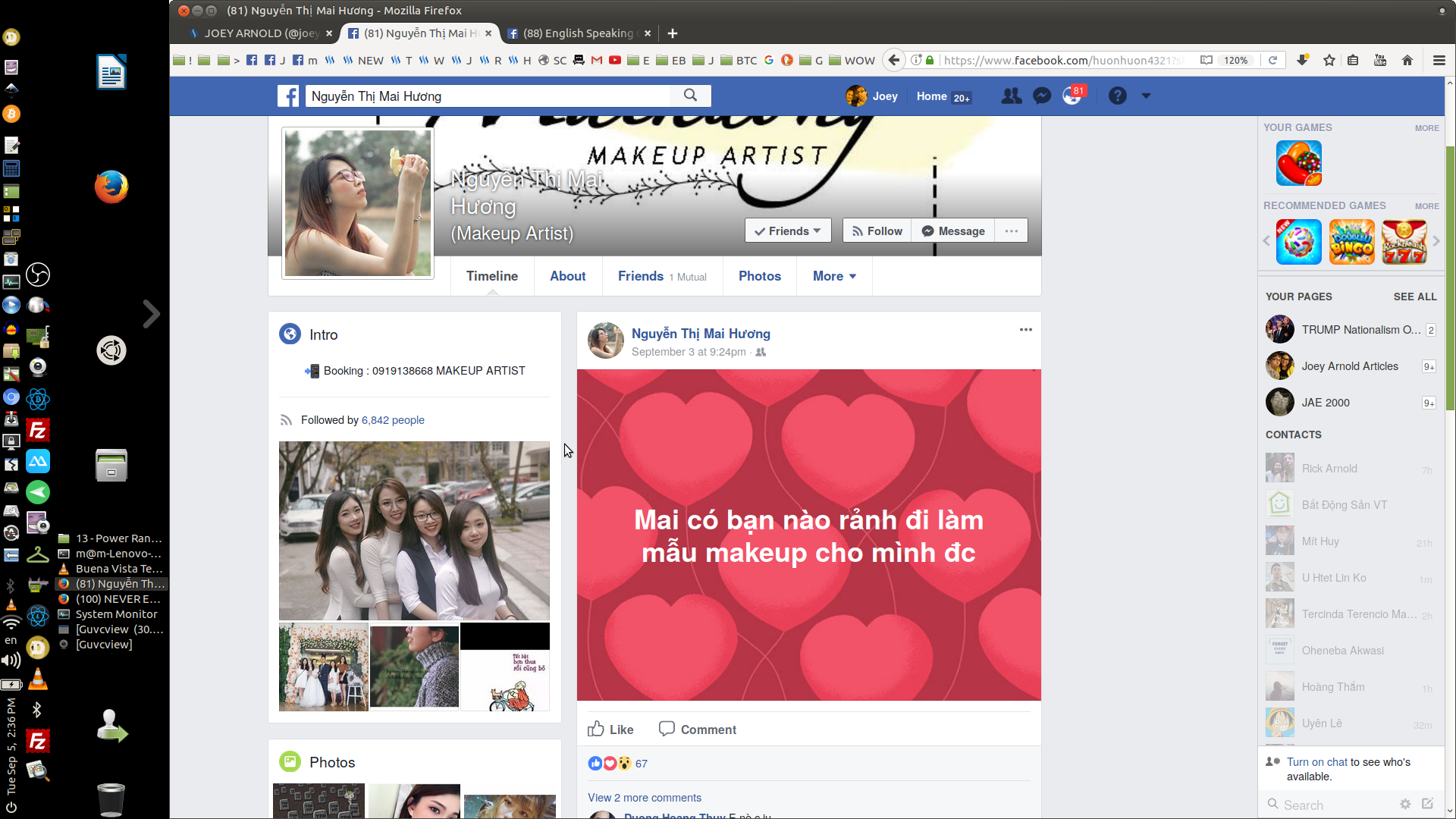
Task: Click Turn on chat link
Action: click(1317, 762)
